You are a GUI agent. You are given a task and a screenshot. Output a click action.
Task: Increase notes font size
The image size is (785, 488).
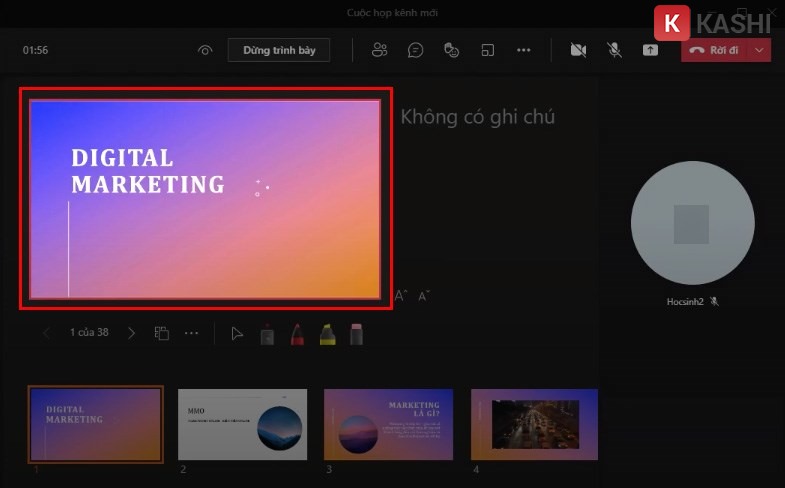pos(401,296)
